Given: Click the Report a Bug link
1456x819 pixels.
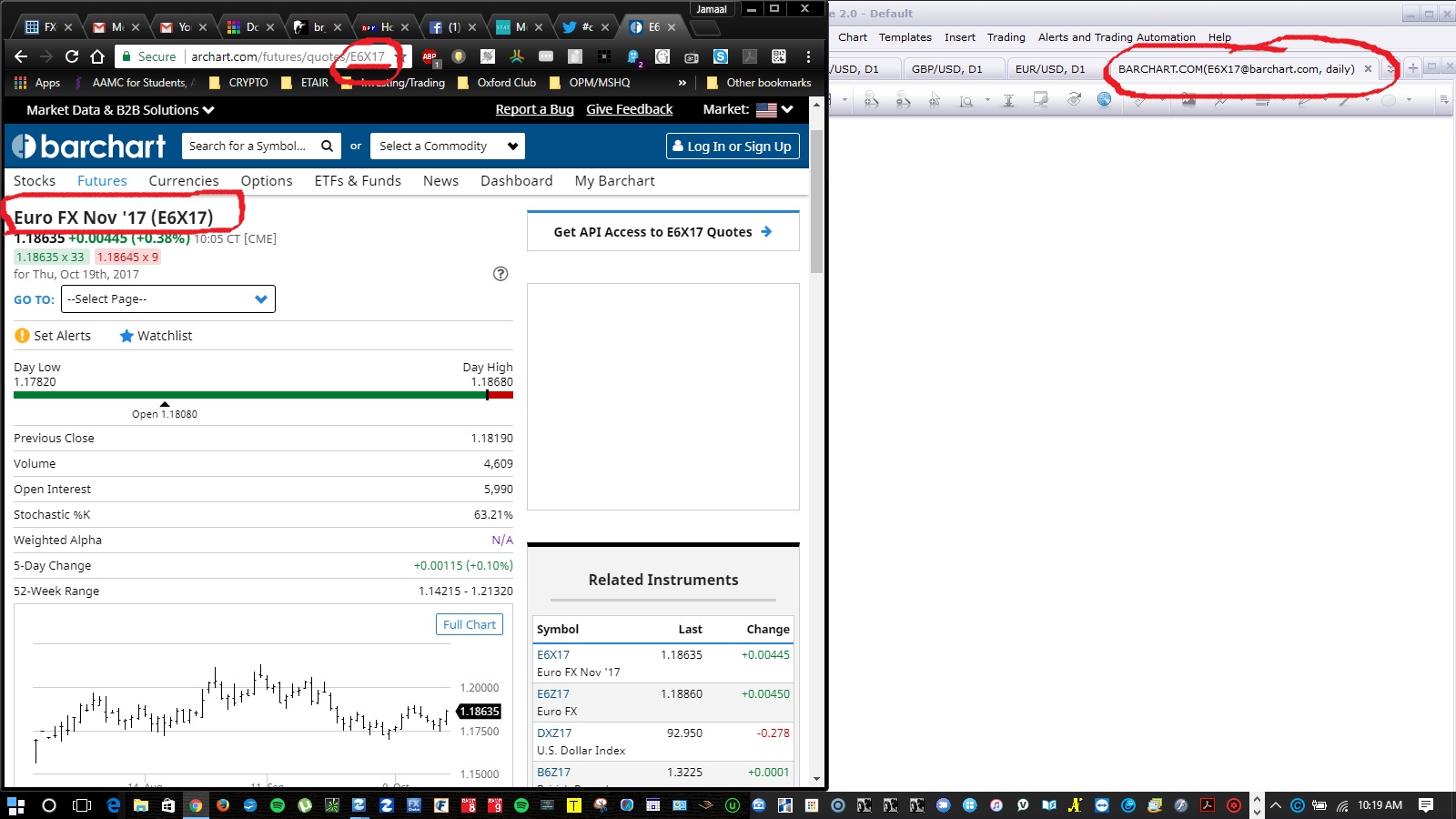Looking at the screenshot, I should click(x=534, y=109).
